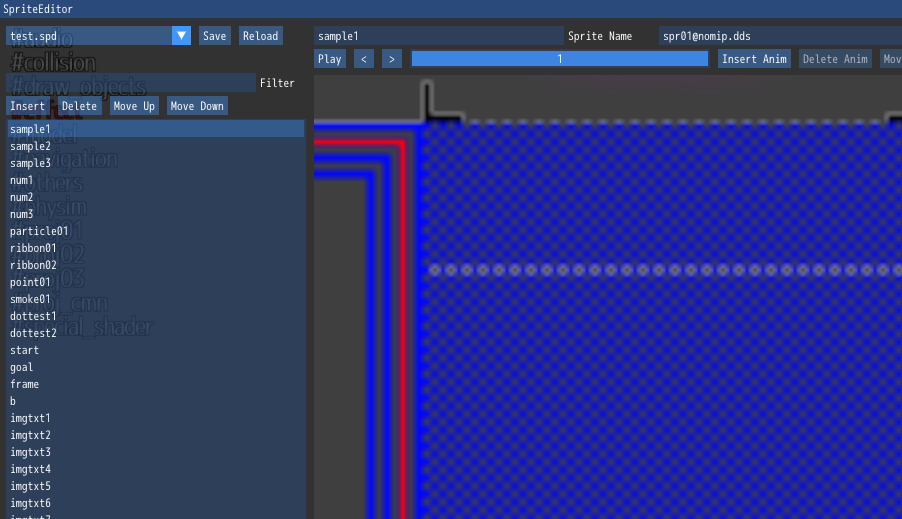The image size is (902, 519).
Task: Select num2 in the sprite list
Action: click(x=155, y=197)
